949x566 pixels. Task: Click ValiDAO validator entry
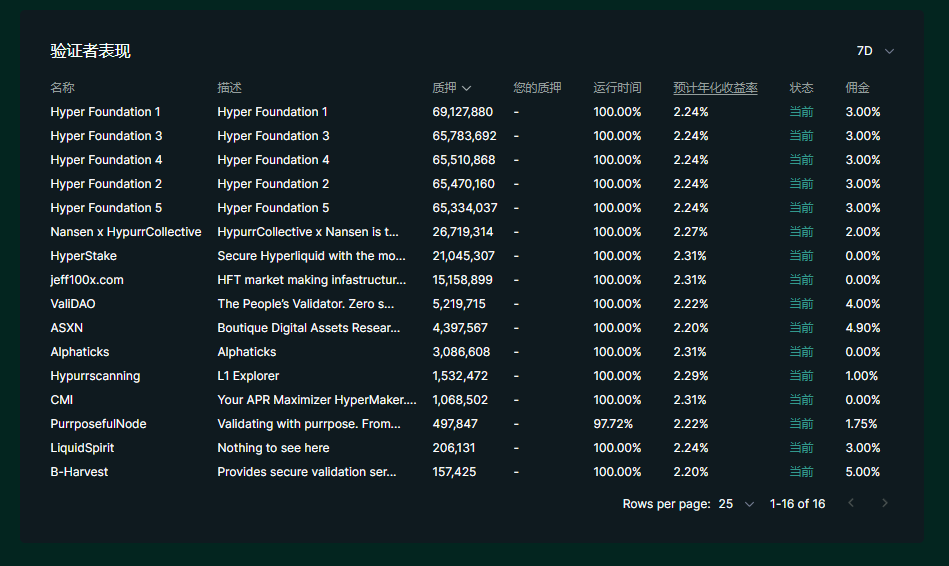pyautogui.click(x=73, y=304)
